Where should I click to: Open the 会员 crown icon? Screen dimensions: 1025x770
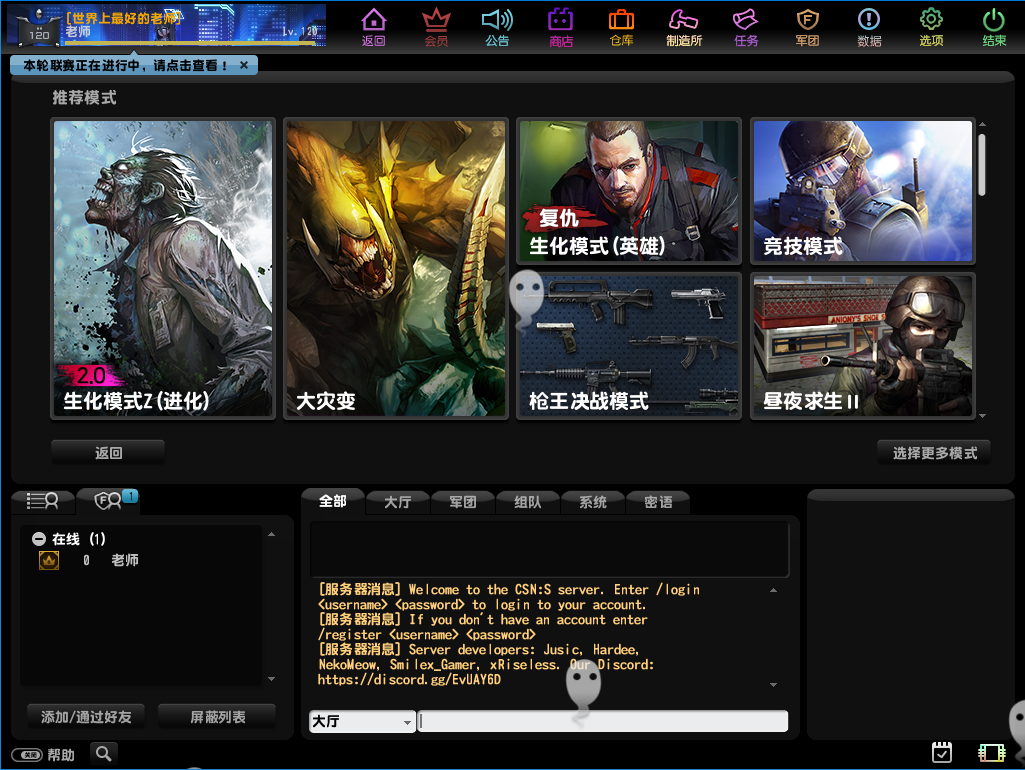click(x=436, y=27)
